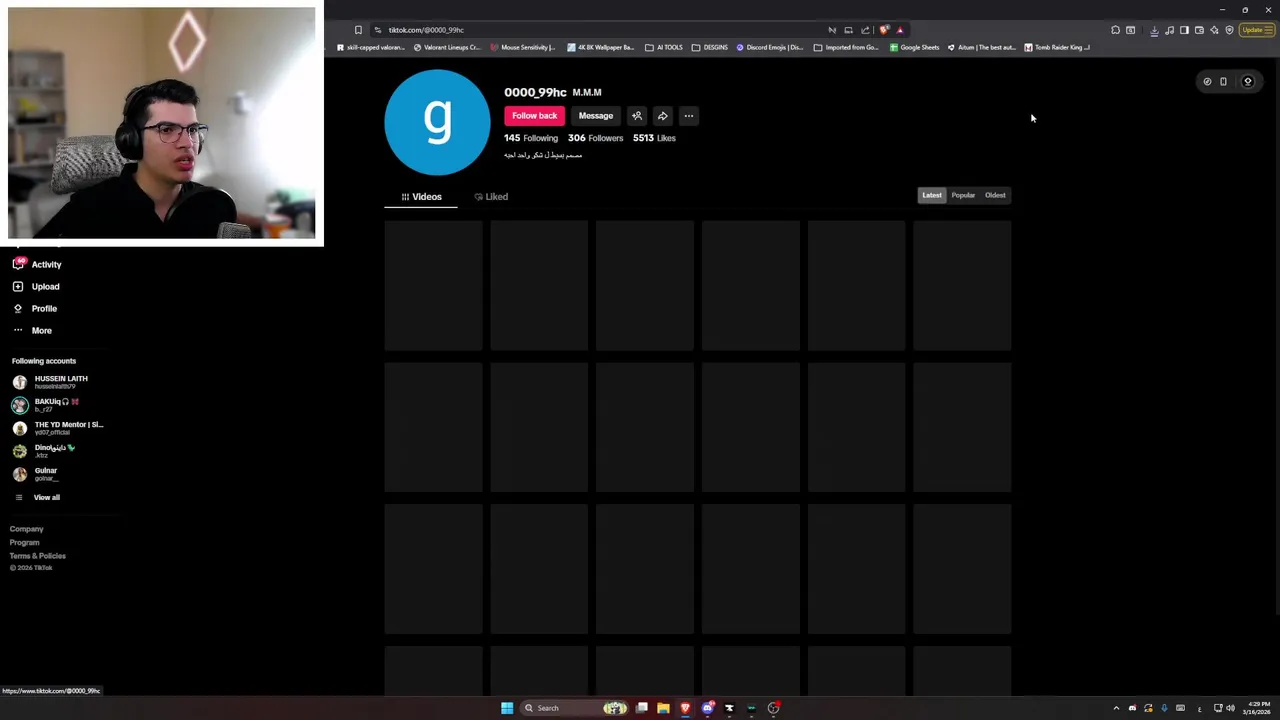Open Message for 0000_99hc
1280x720 pixels.
[595, 116]
